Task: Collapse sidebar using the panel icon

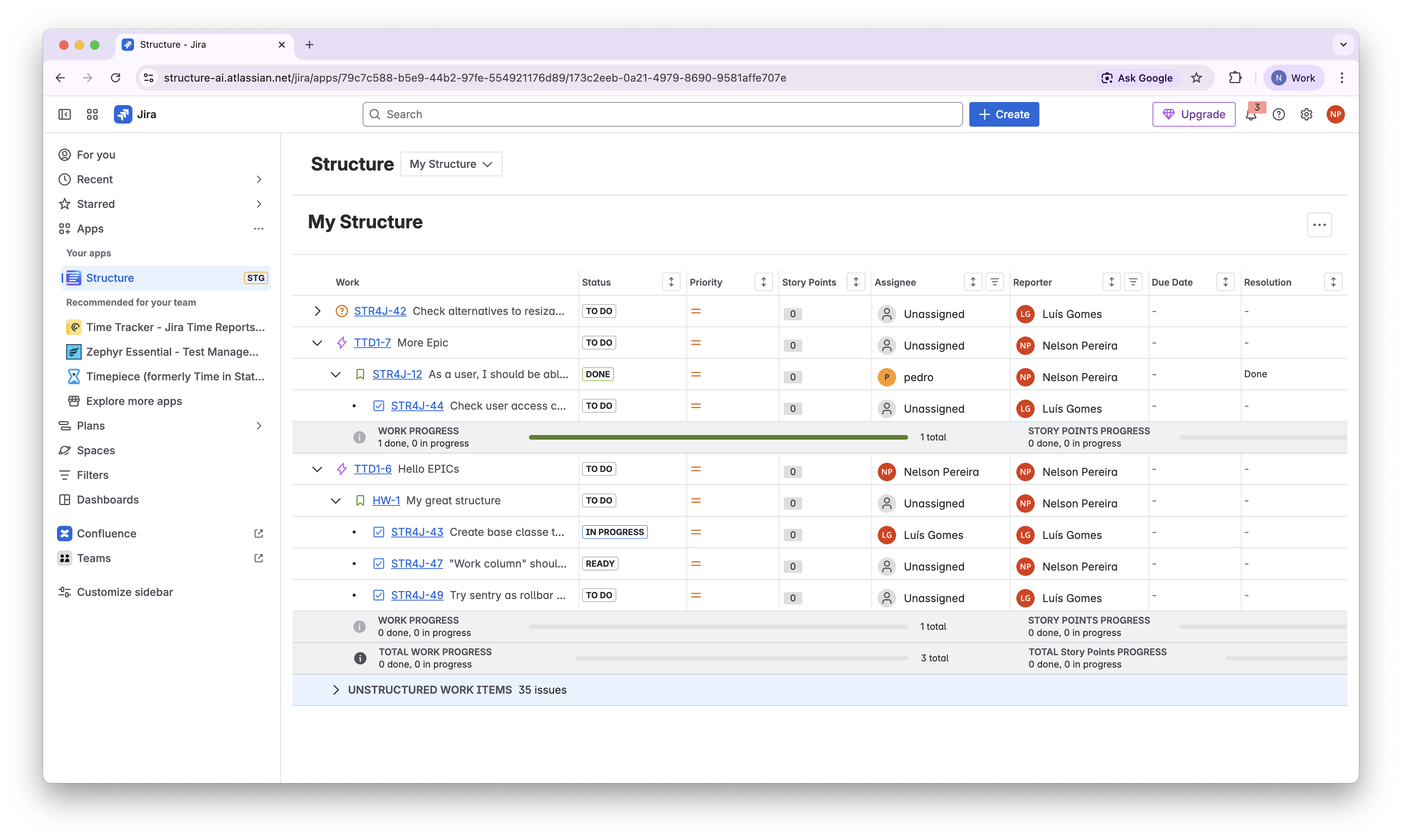Action: tap(65, 115)
